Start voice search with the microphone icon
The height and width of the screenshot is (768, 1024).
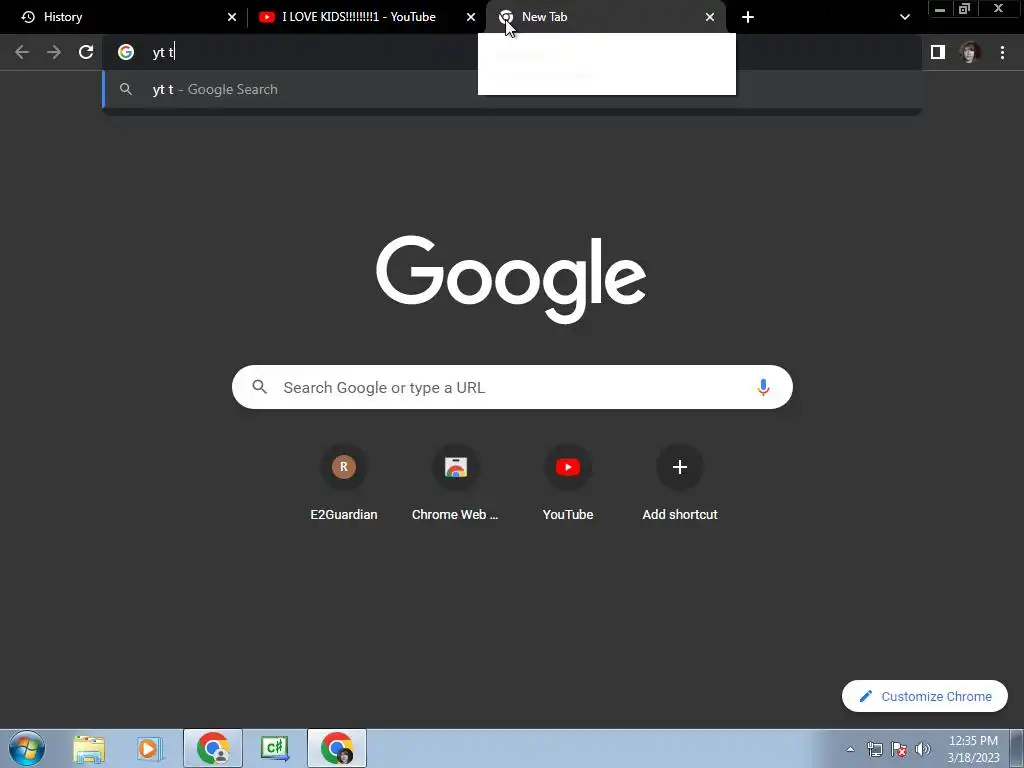point(763,387)
